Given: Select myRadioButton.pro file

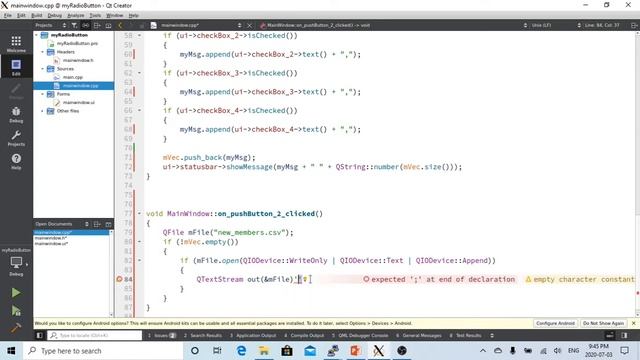Looking at the screenshot, I should (77, 43).
